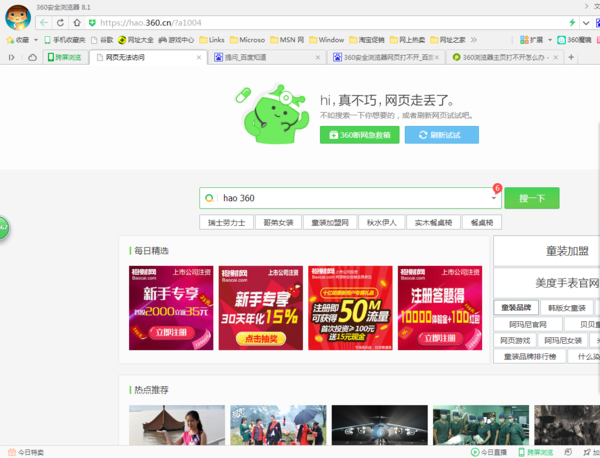Open the Microso bookmark folder
Screen dimensions: 600x458
coord(247,40)
